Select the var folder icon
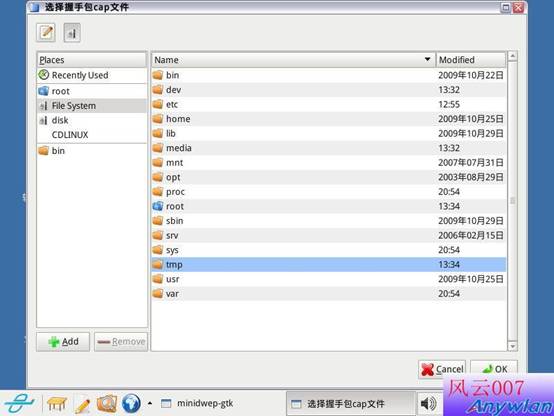Screen dimensions: 554x416 (x=158, y=293)
